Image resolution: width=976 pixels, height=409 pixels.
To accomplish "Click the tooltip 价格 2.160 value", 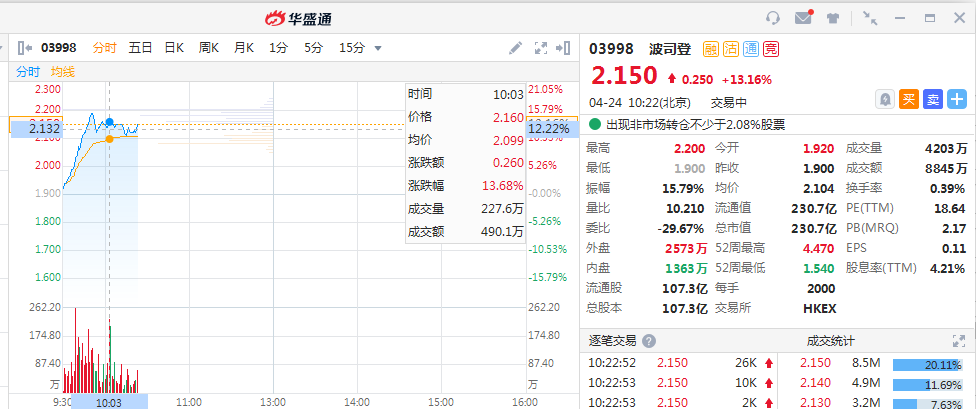I will (x=508, y=117).
